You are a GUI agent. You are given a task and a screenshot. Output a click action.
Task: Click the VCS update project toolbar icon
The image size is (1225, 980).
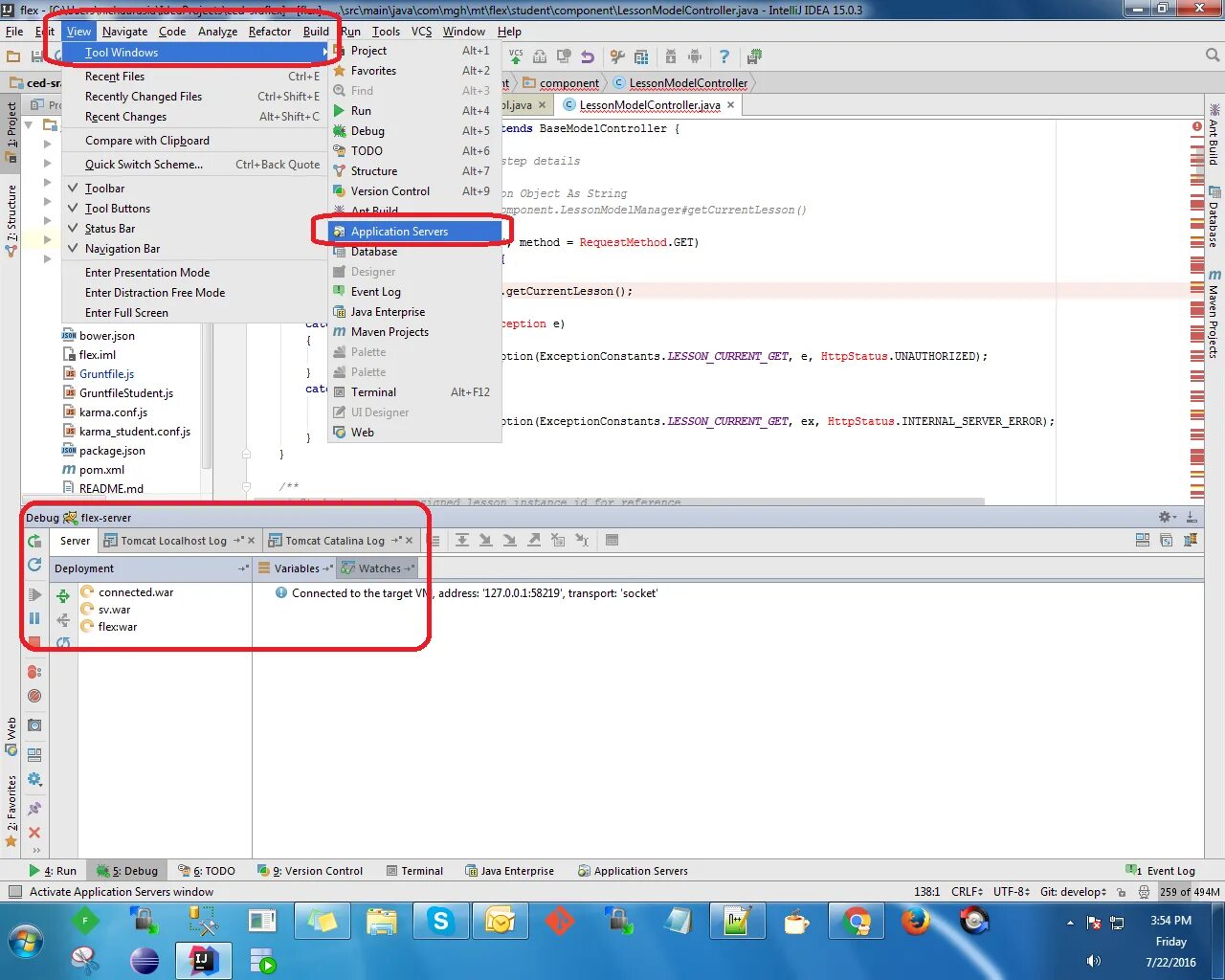click(x=516, y=56)
